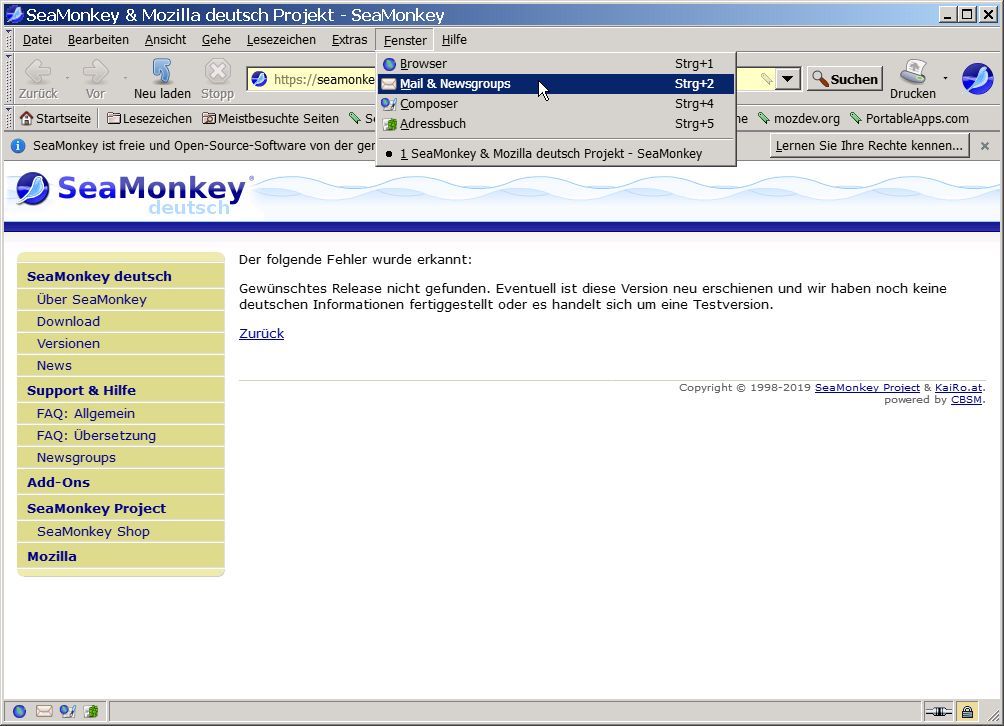The image size is (1004, 726).
Task: Collapse the bookmarks toolbar using its grippy
Action: (x=8, y=118)
